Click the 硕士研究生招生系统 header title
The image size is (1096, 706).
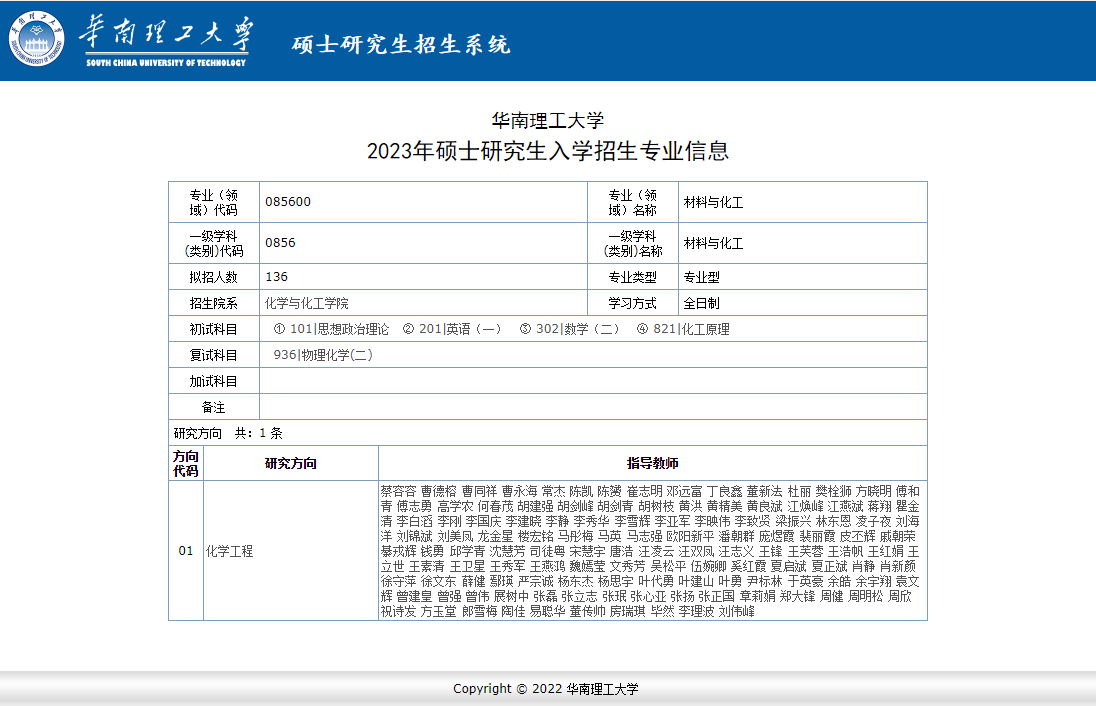click(401, 45)
